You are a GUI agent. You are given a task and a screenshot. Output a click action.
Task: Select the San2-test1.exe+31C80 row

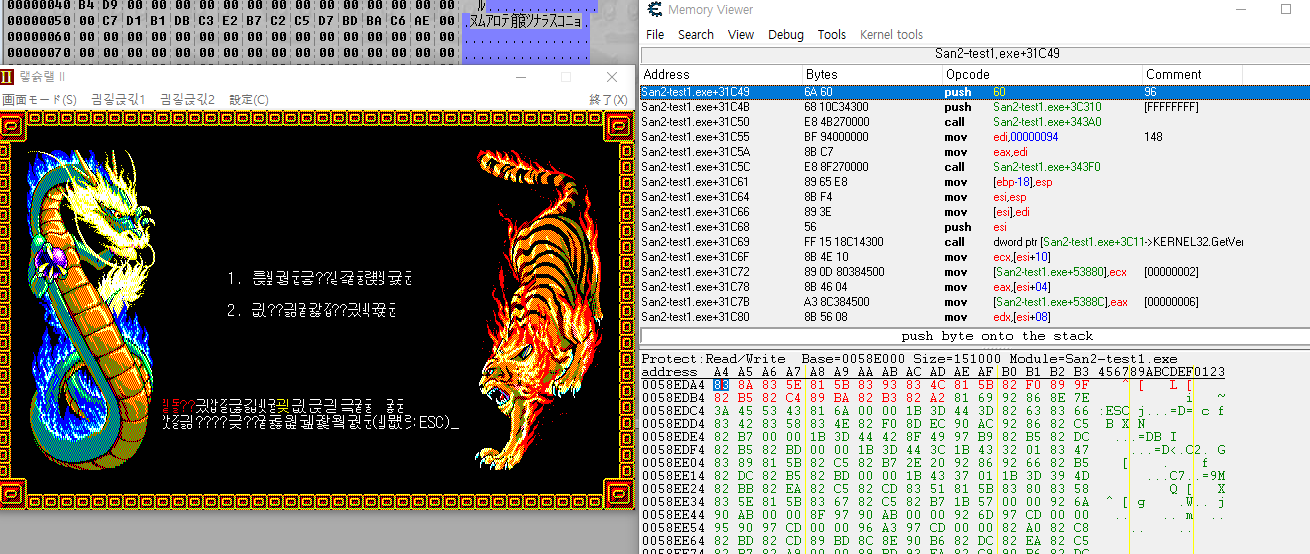975,316
